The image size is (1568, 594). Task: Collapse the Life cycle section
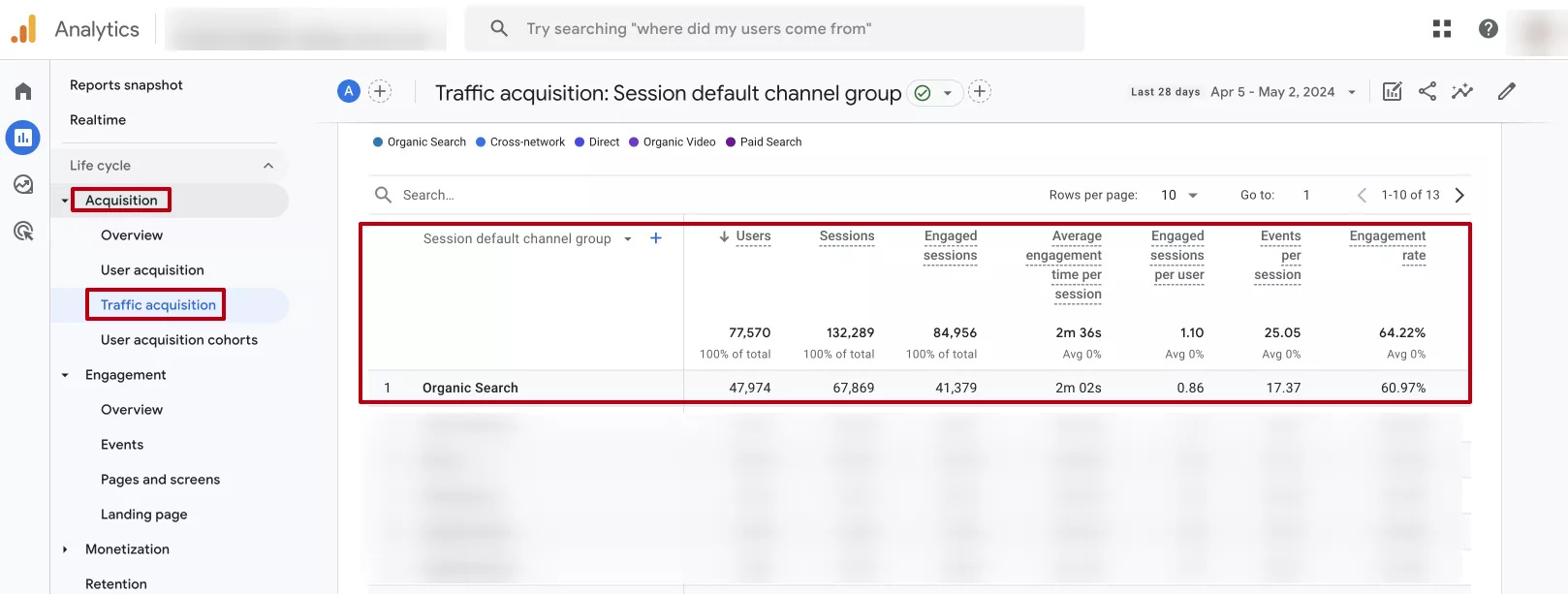coord(268,166)
